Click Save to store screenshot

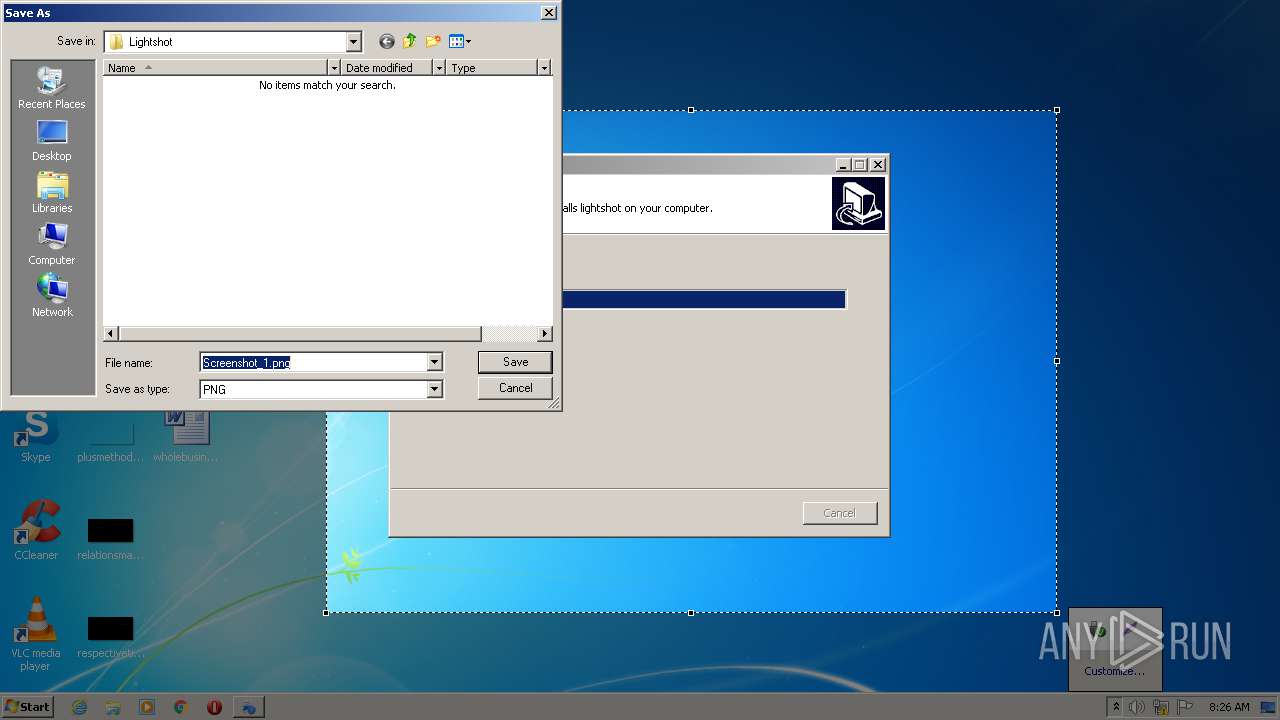[515, 362]
